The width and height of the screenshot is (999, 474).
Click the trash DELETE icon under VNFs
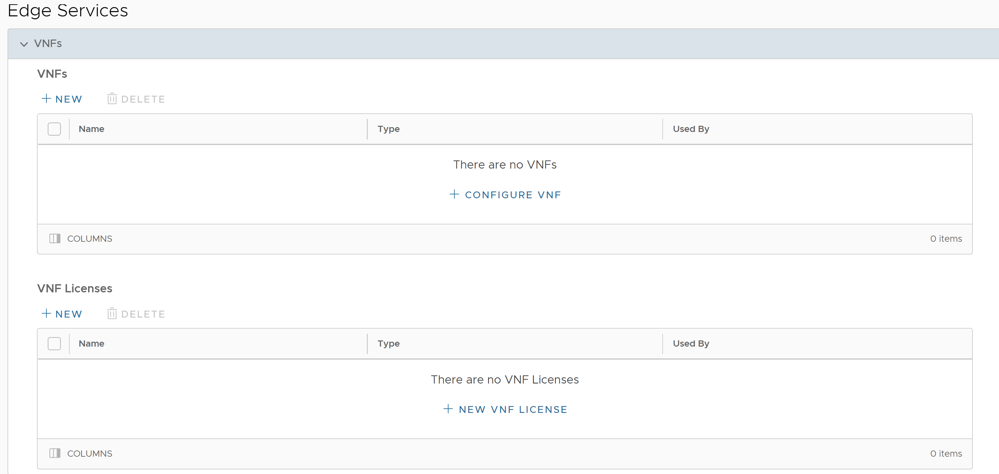[x=112, y=99]
